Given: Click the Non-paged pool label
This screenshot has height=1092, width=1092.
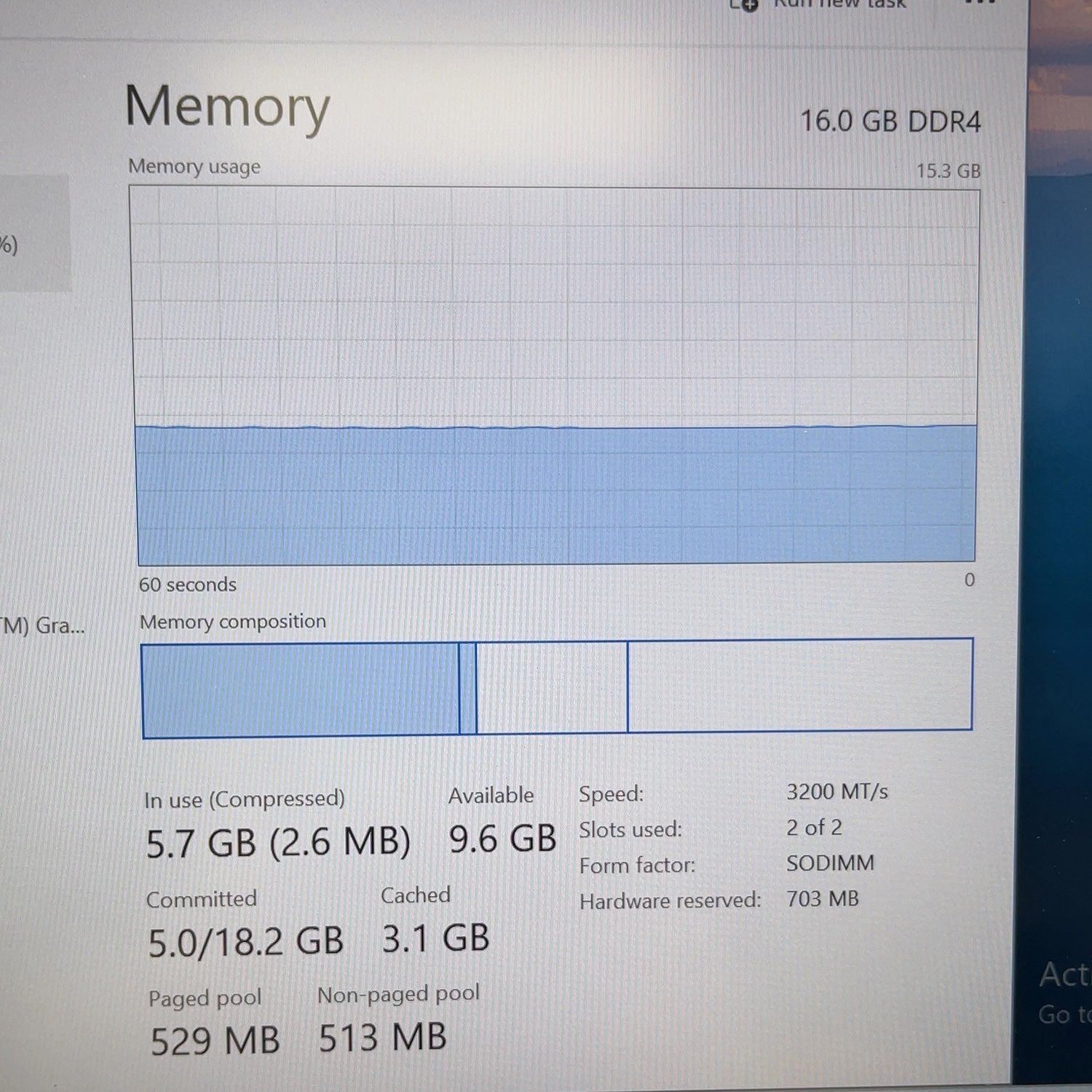Looking at the screenshot, I should click(x=398, y=994).
